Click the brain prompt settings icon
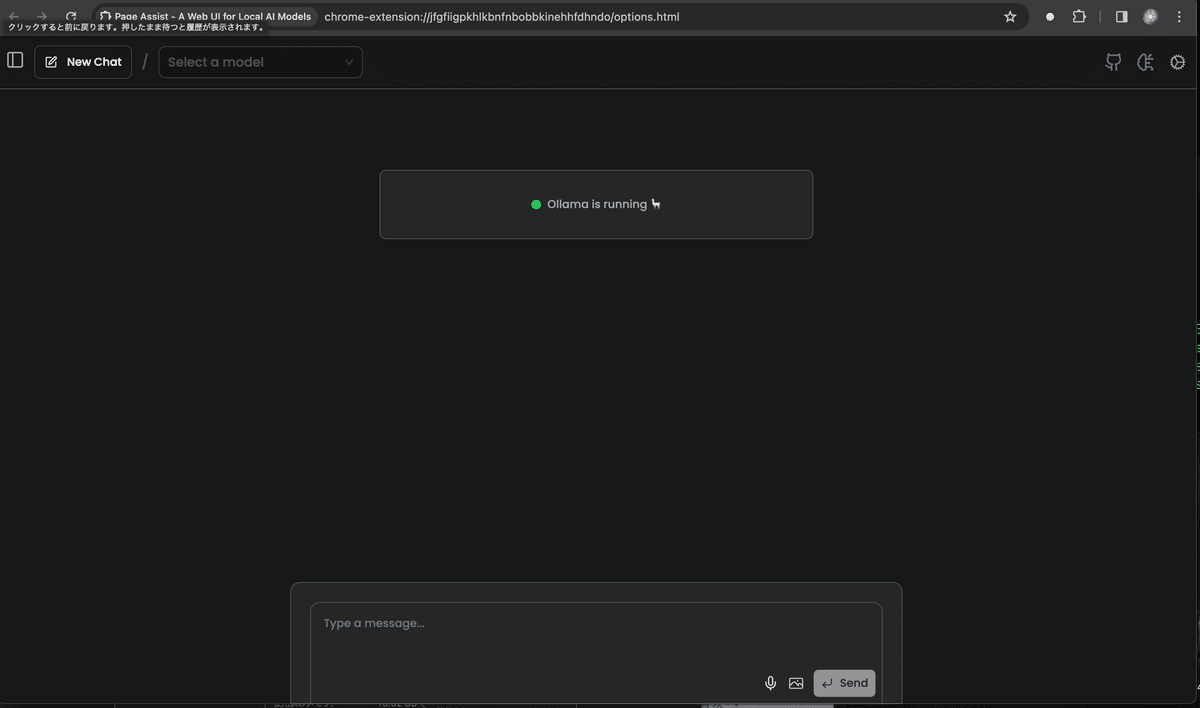Screen dimensions: 1200x708 [1146, 62]
